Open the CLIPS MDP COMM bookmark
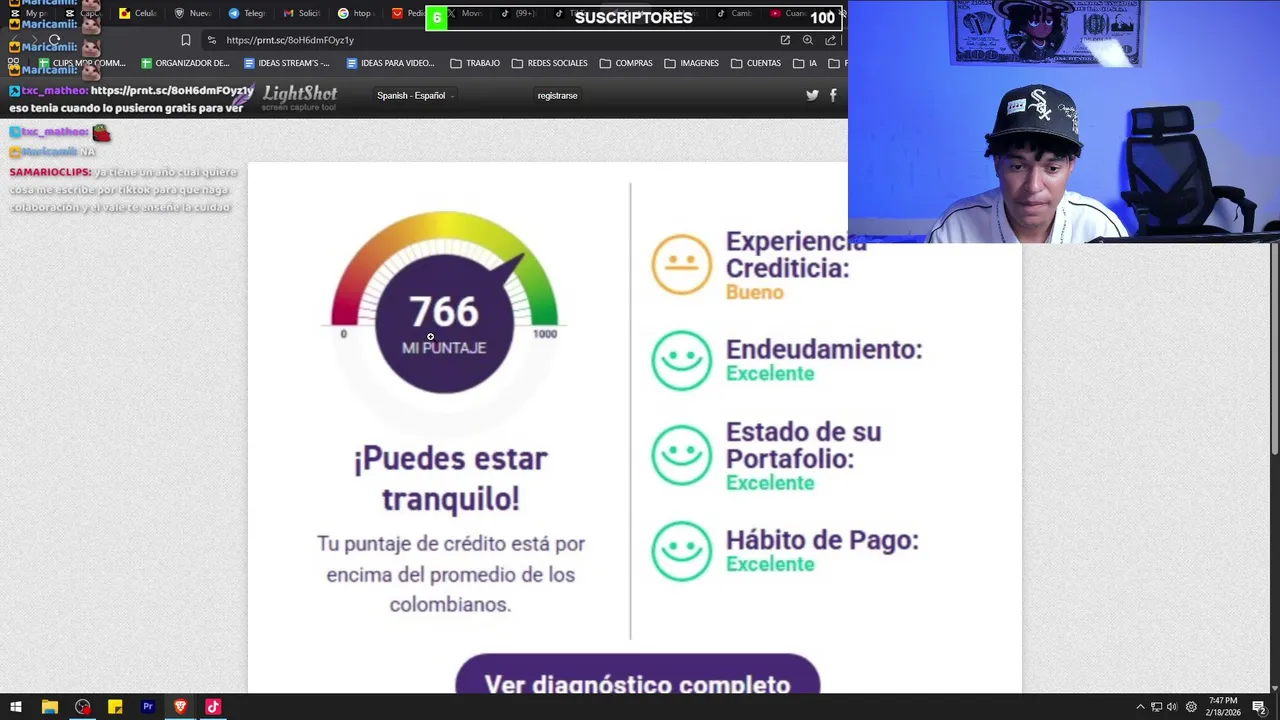Viewport: 1280px width, 720px height. tap(81, 63)
